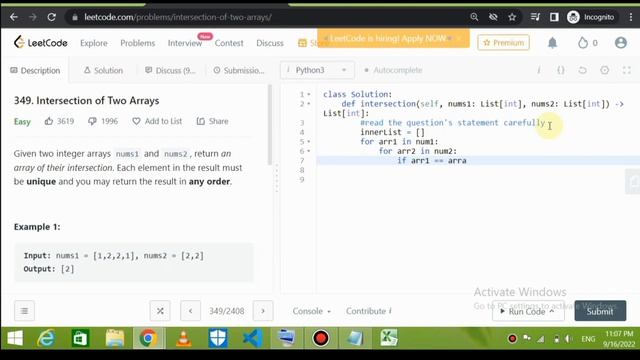Viewport: 640px width, 360px height.
Task: Click the Premium button
Action: tap(503, 42)
